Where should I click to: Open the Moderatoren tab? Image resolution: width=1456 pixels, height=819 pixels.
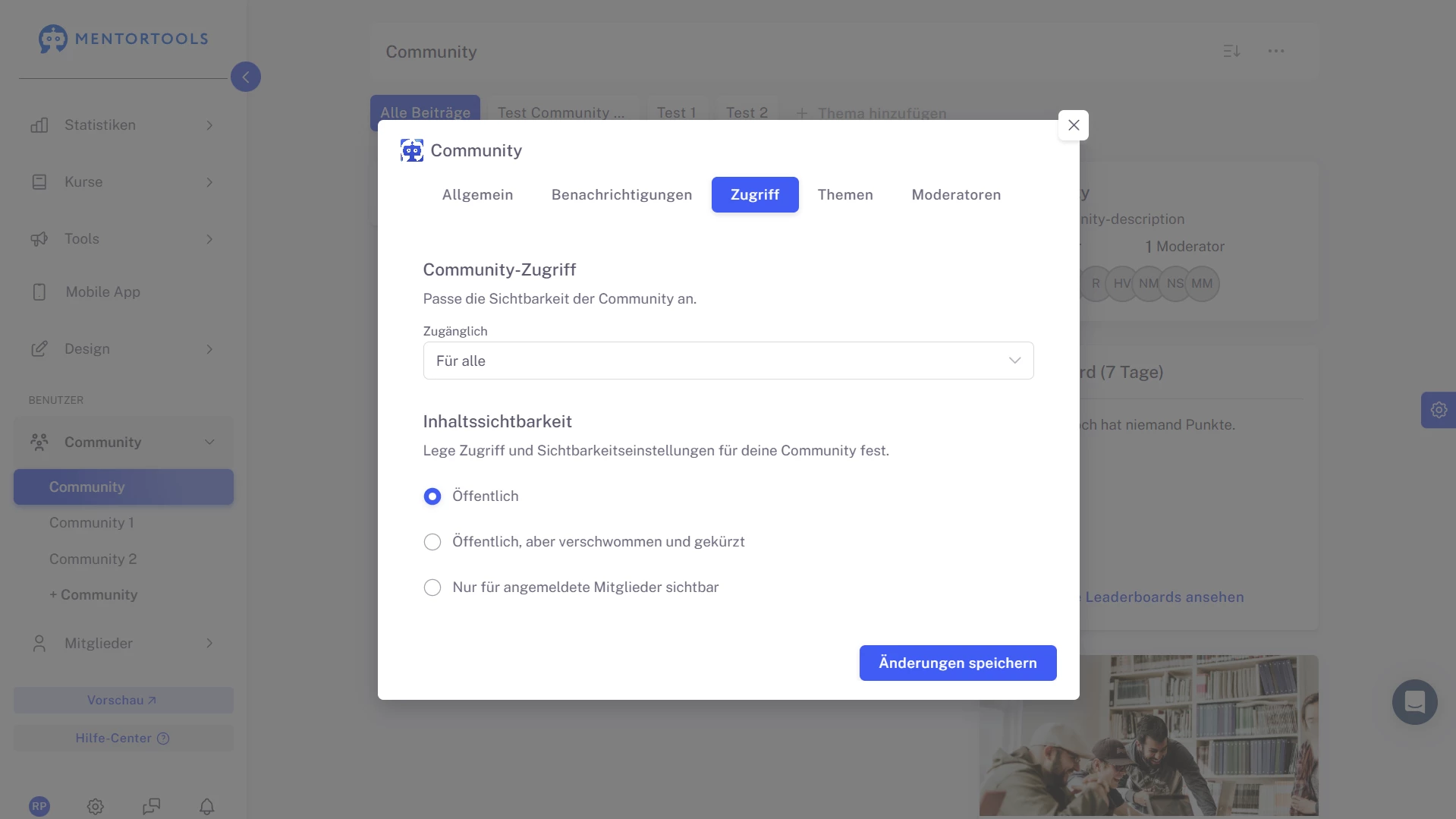(x=956, y=194)
